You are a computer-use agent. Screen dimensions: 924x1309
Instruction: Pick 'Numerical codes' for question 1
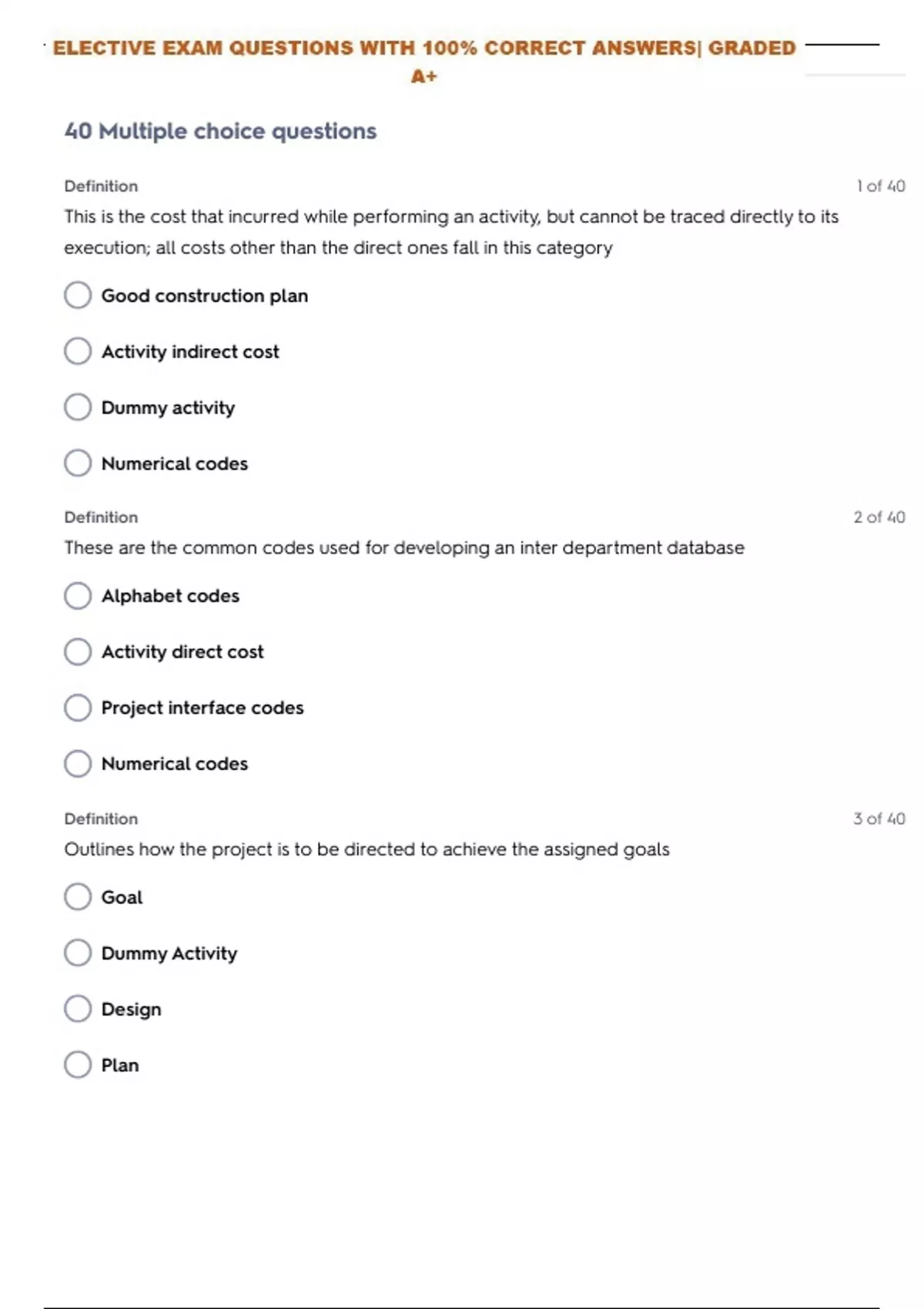coord(78,464)
